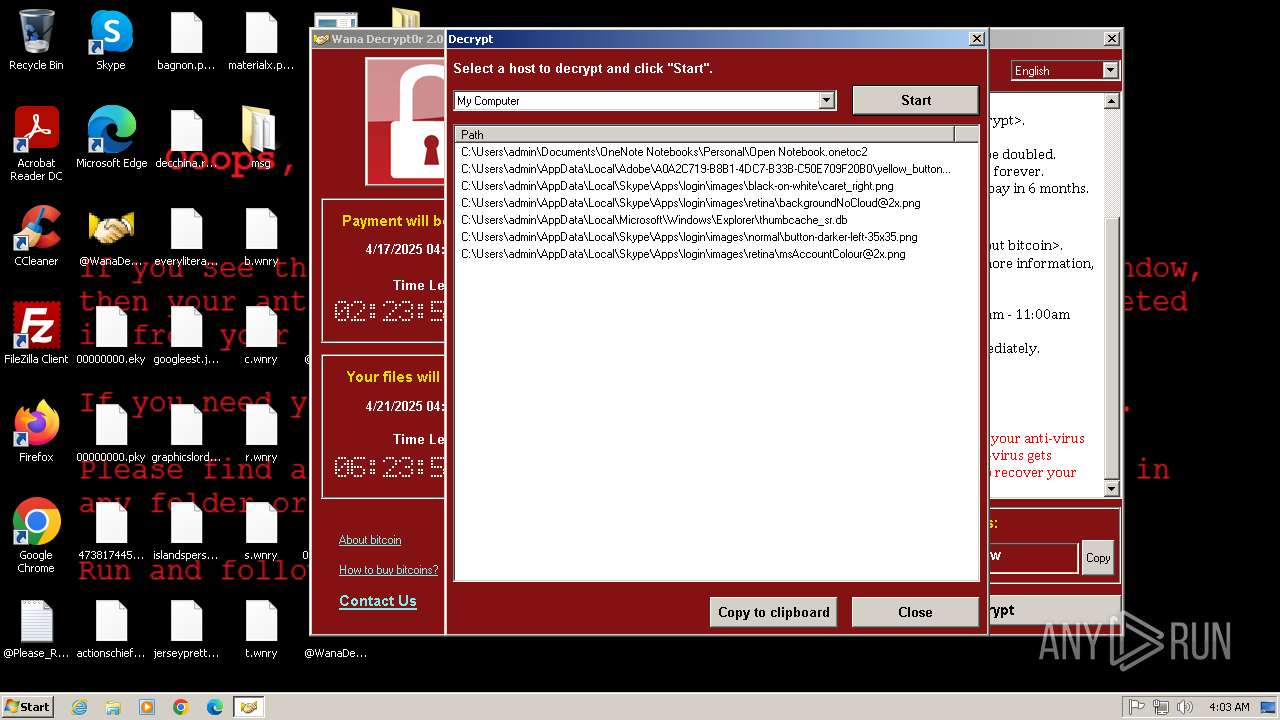The image size is (1280, 720).
Task: Open the Contact Us link
Action: pyautogui.click(x=378, y=601)
